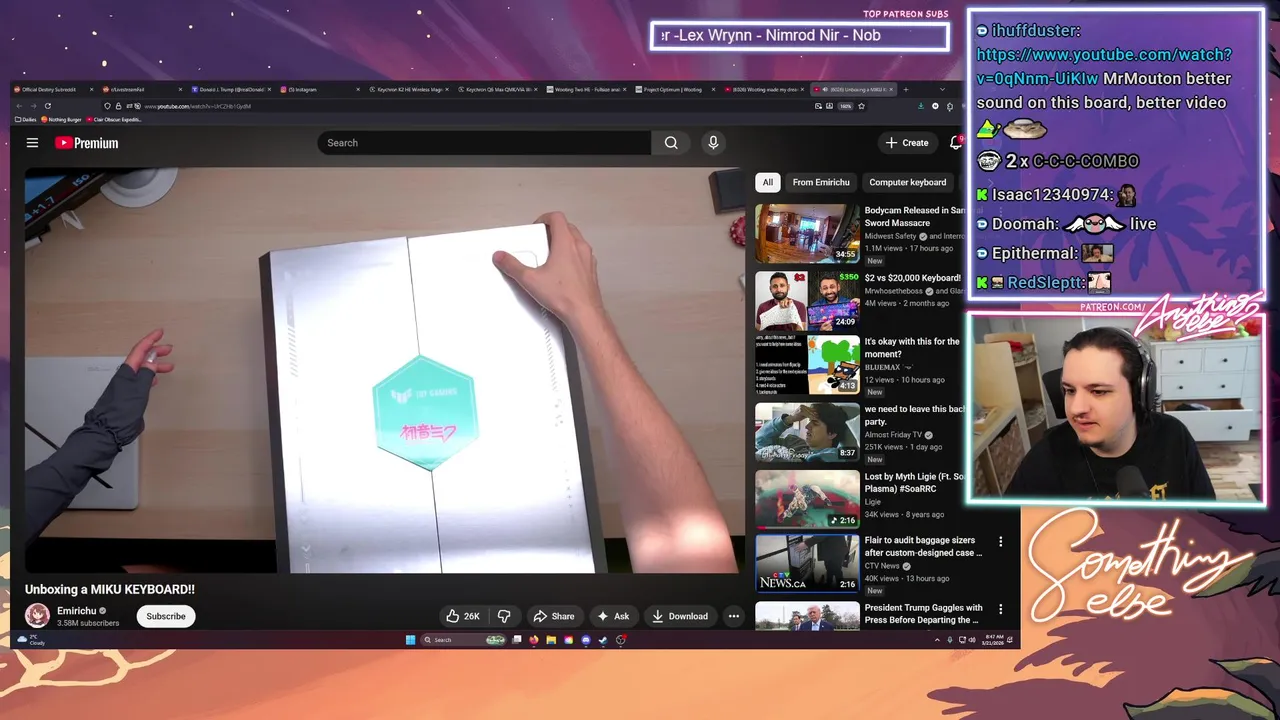
Task: Open Emirichu channel avatar
Action: pyautogui.click(x=37, y=616)
